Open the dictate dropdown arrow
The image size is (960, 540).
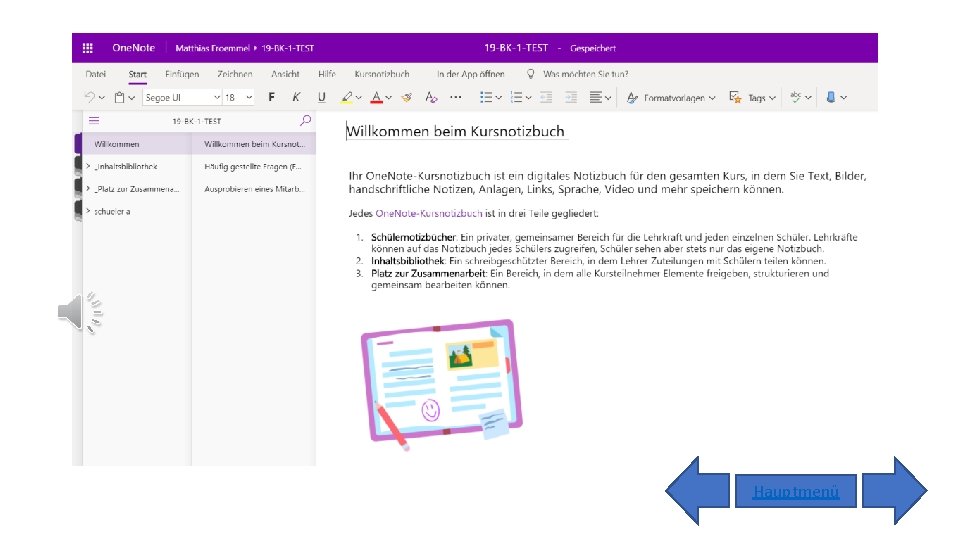coord(844,97)
